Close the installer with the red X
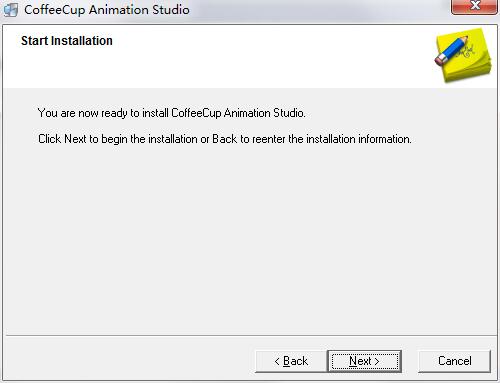 point(474,6)
